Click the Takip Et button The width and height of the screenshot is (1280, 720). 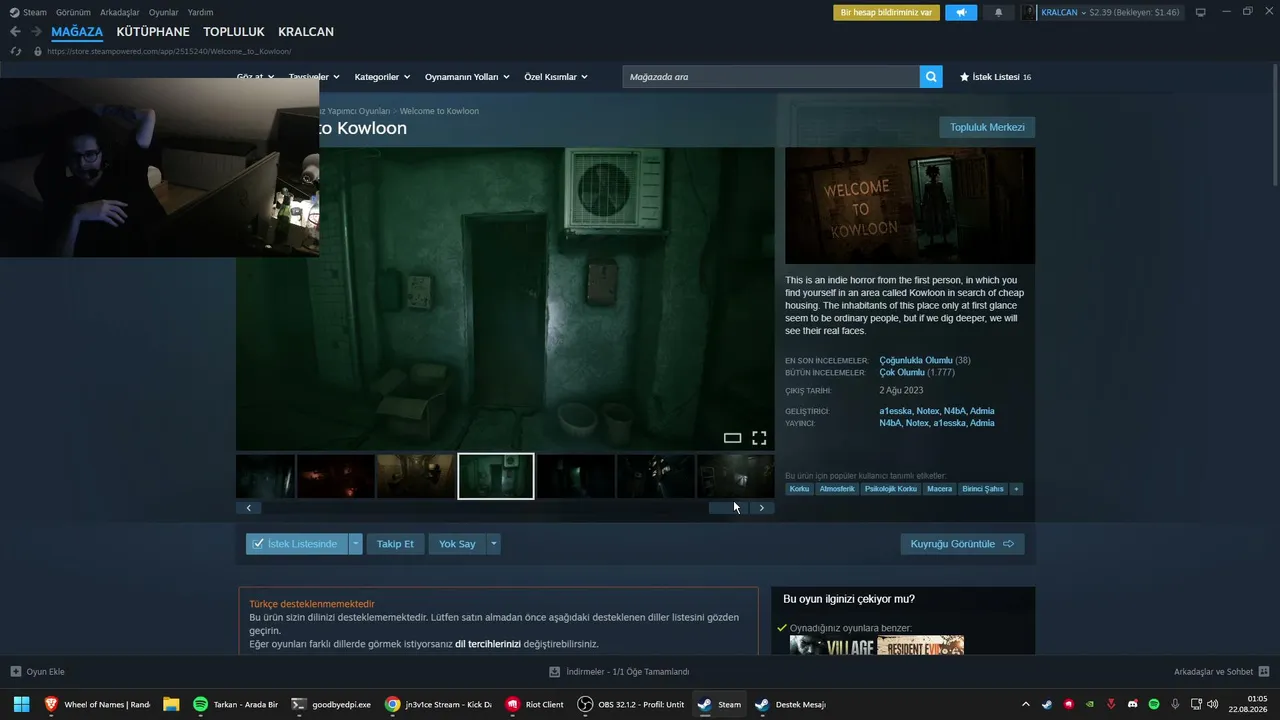point(395,544)
